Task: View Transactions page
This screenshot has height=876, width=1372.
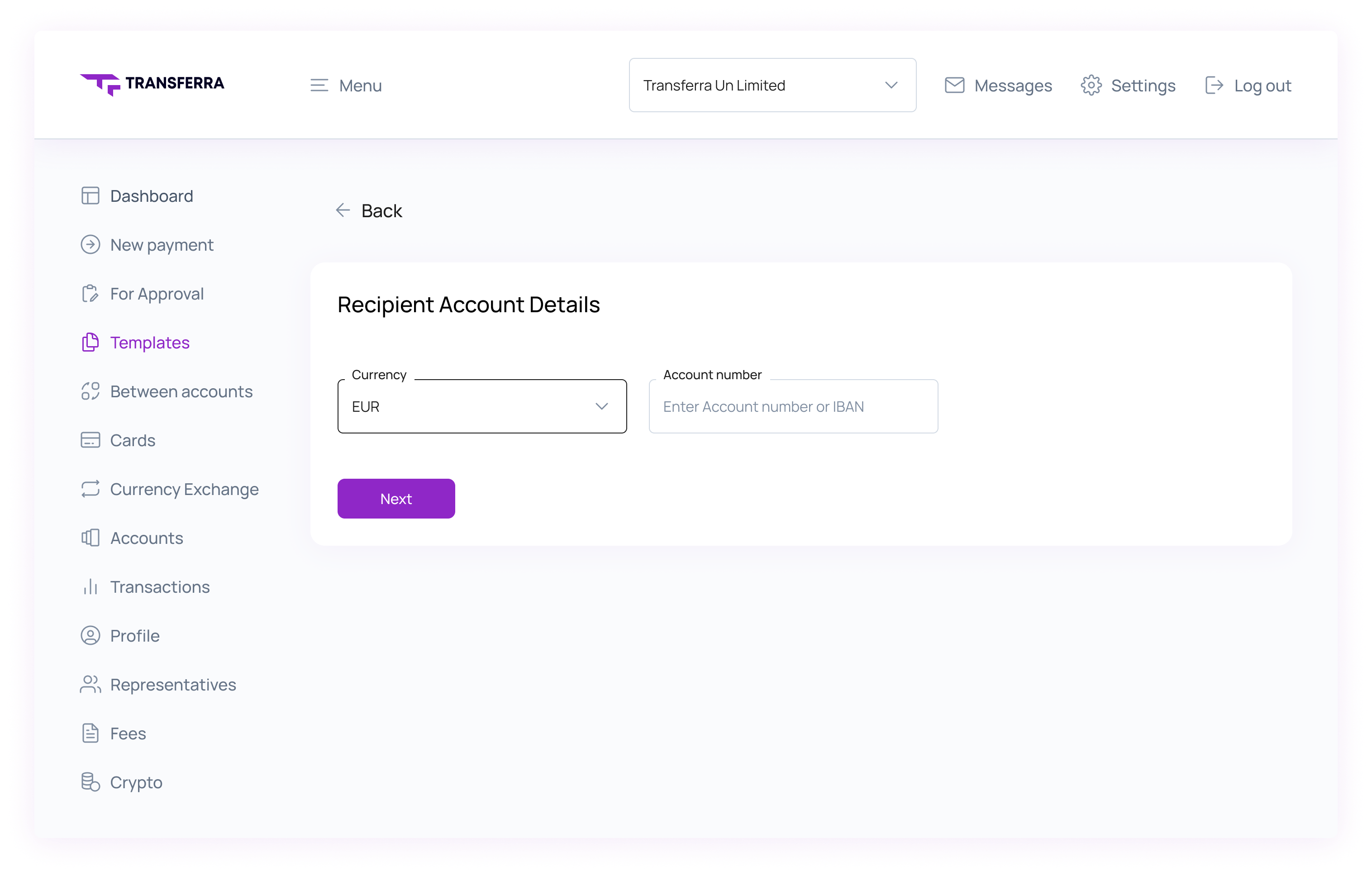Action: coord(146,587)
